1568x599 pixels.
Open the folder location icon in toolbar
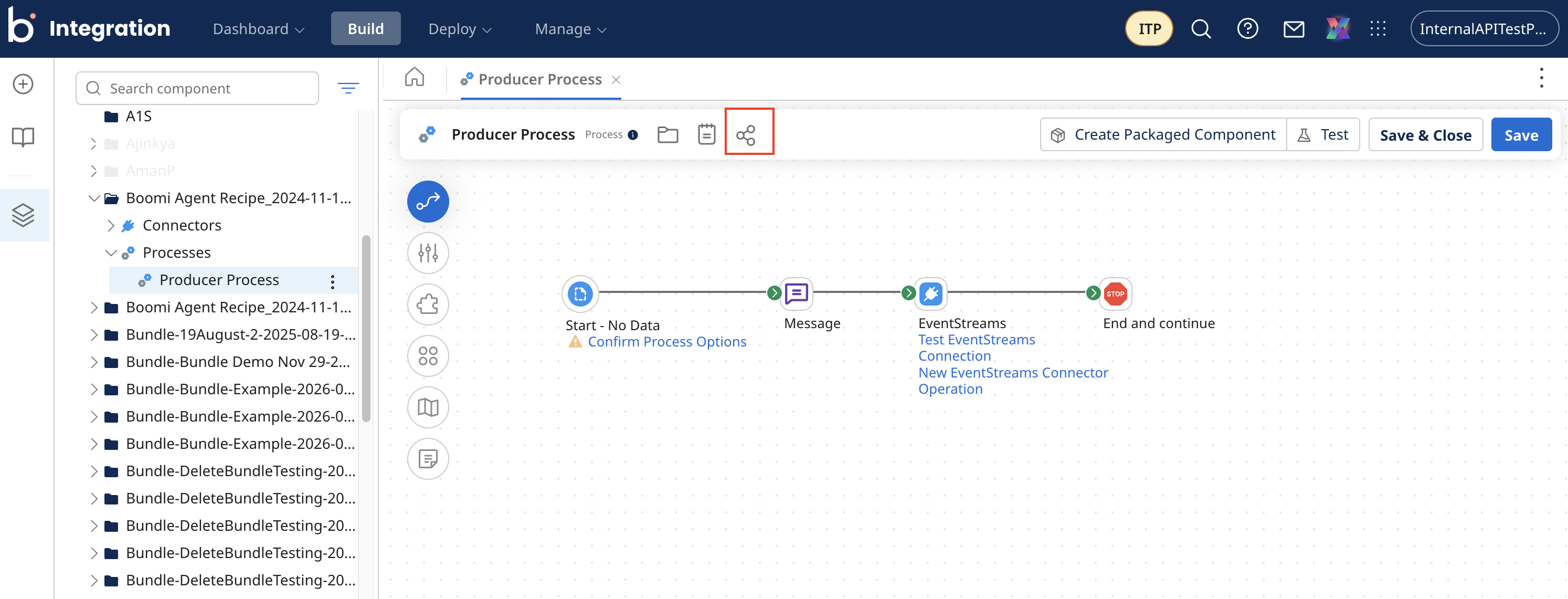tap(668, 134)
